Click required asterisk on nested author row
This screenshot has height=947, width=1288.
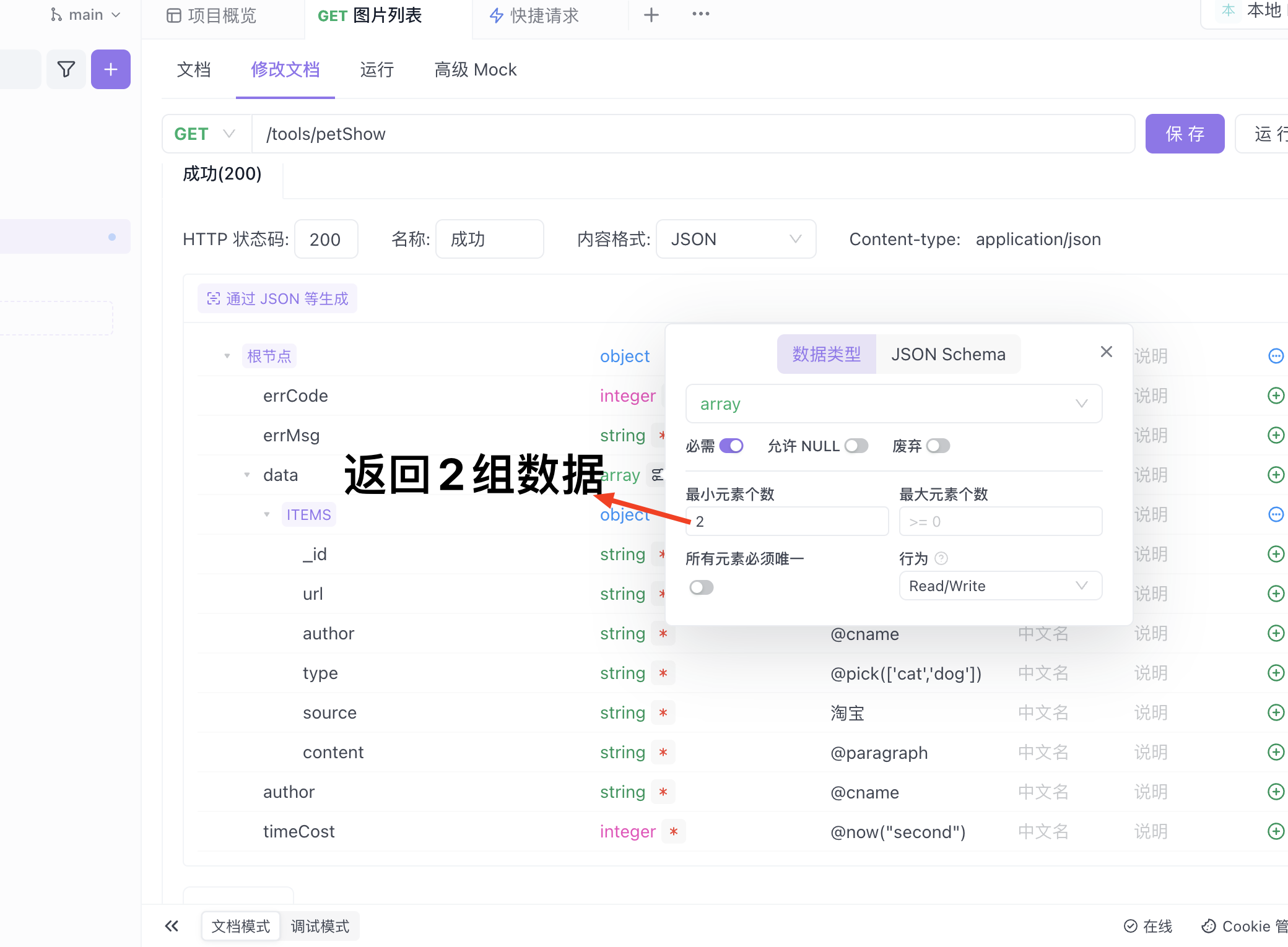[663, 633]
